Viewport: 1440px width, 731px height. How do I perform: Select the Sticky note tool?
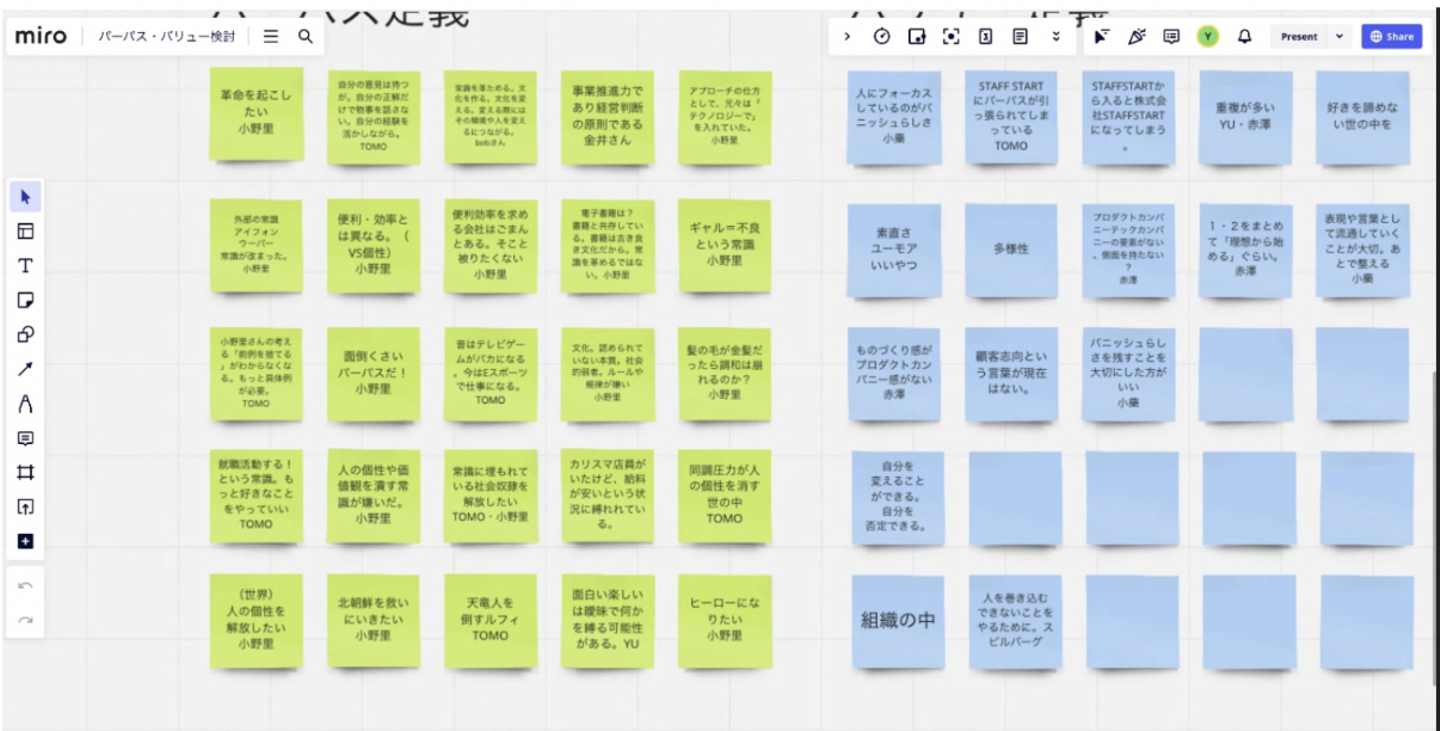(x=25, y=300)
